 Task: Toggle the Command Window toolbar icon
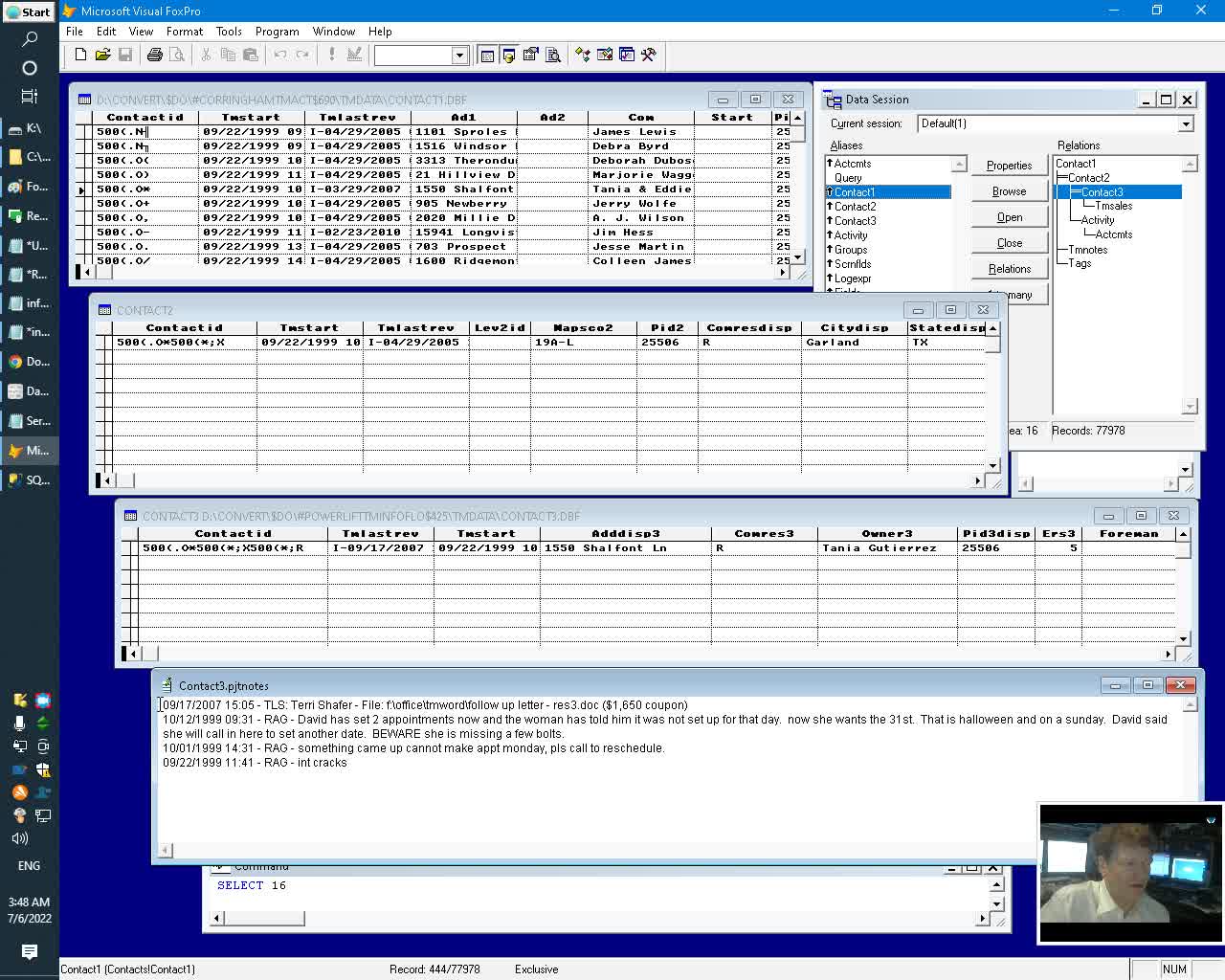[x=487, y=56]
